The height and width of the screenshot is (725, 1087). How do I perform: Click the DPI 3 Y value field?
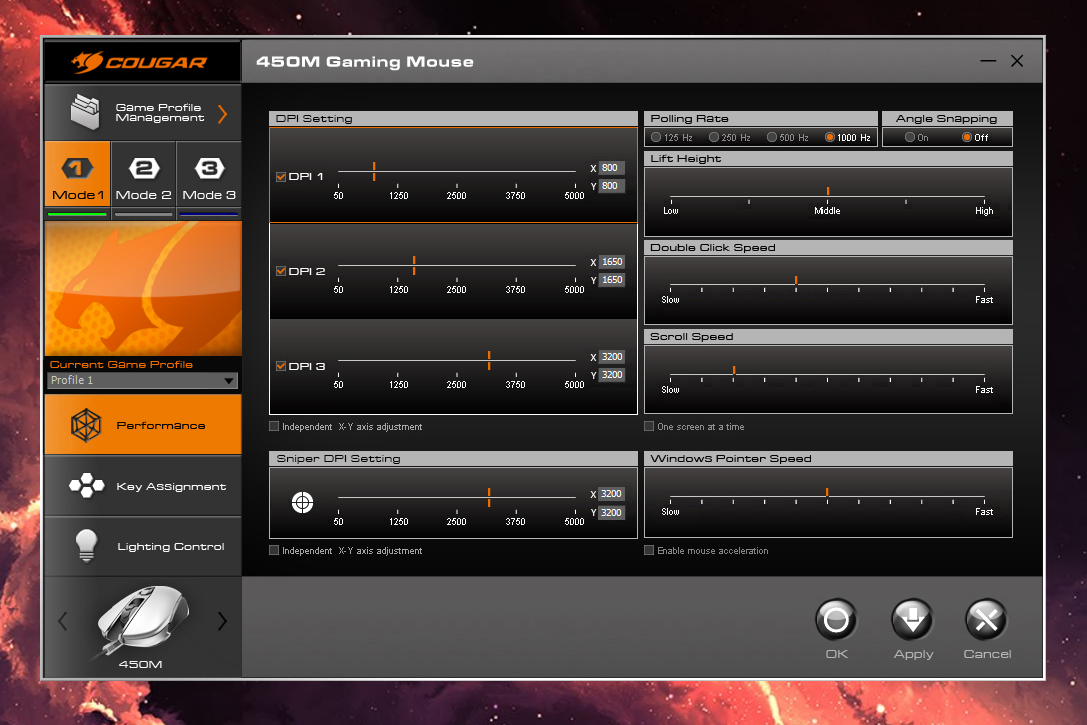pyautogui.click(x=611, y=375)
